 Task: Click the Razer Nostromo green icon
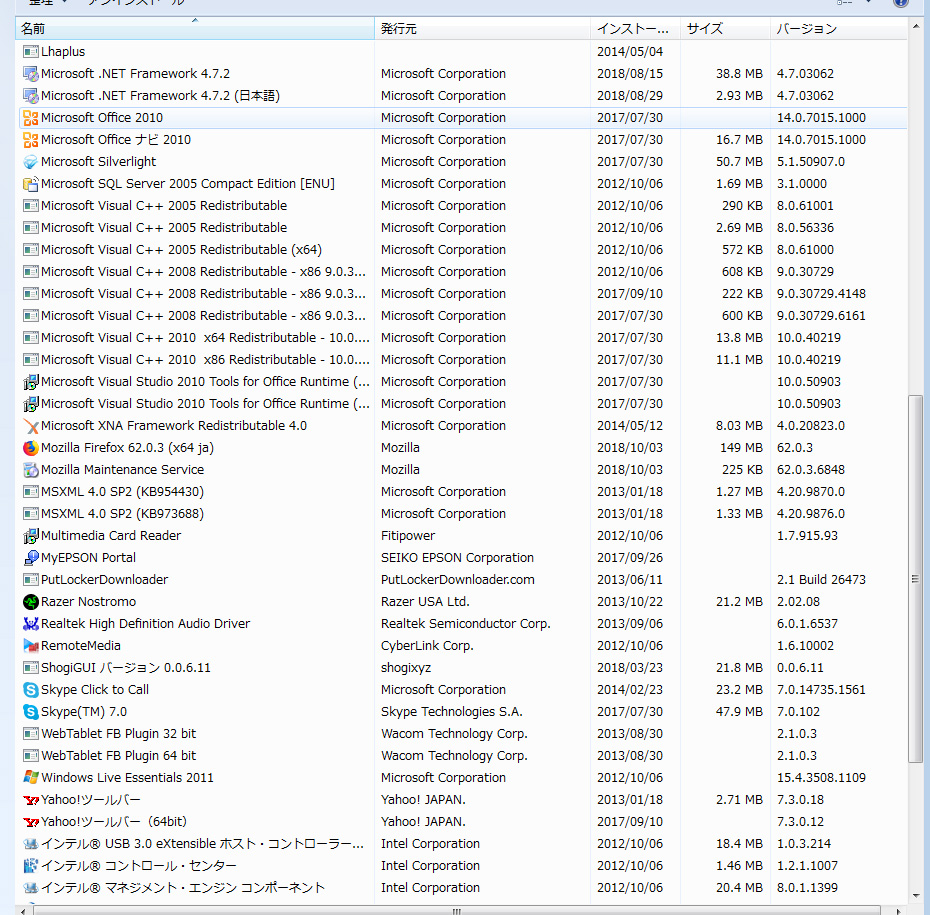click(30, 601)
